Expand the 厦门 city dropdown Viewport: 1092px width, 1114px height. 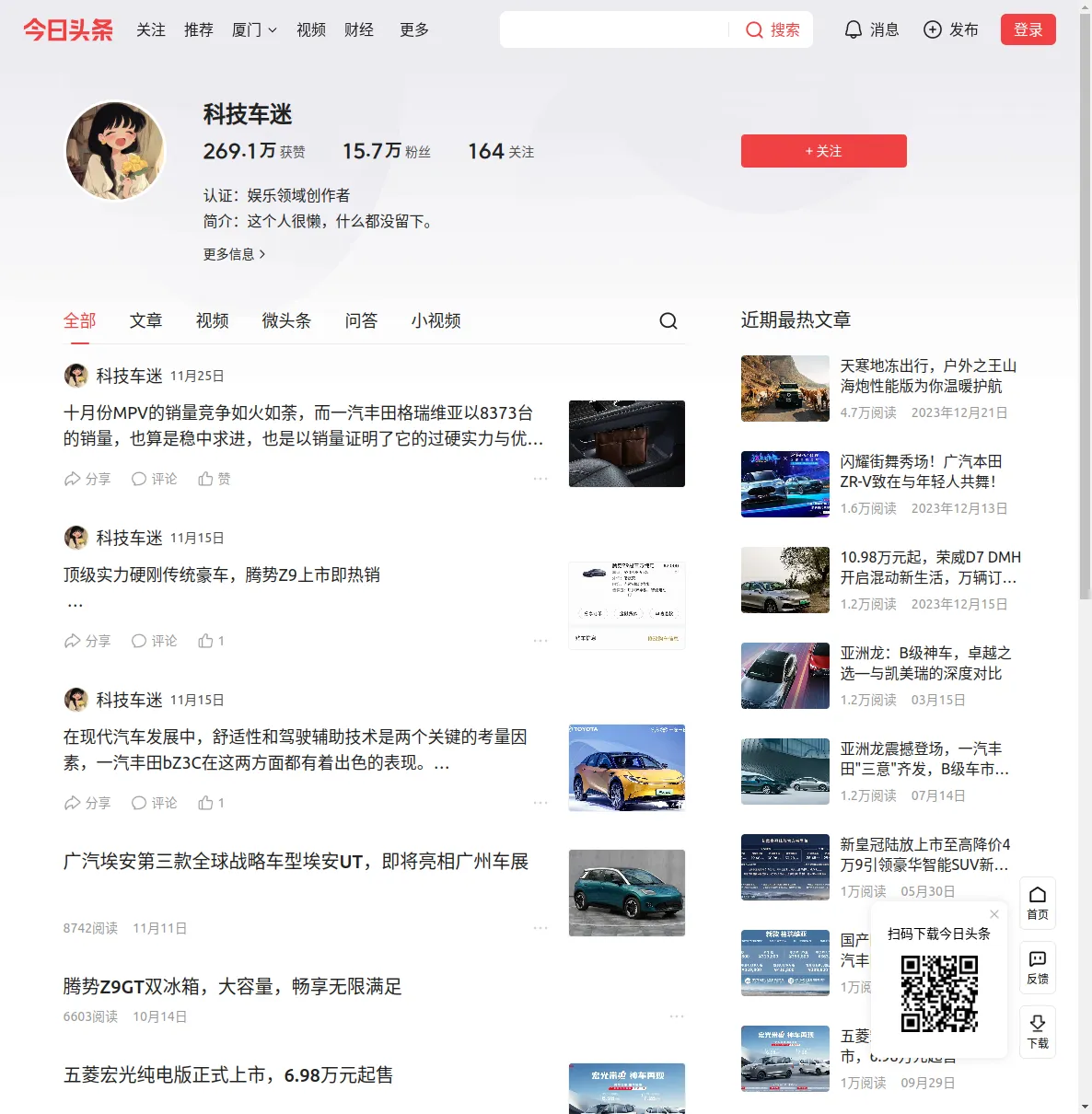254,29
